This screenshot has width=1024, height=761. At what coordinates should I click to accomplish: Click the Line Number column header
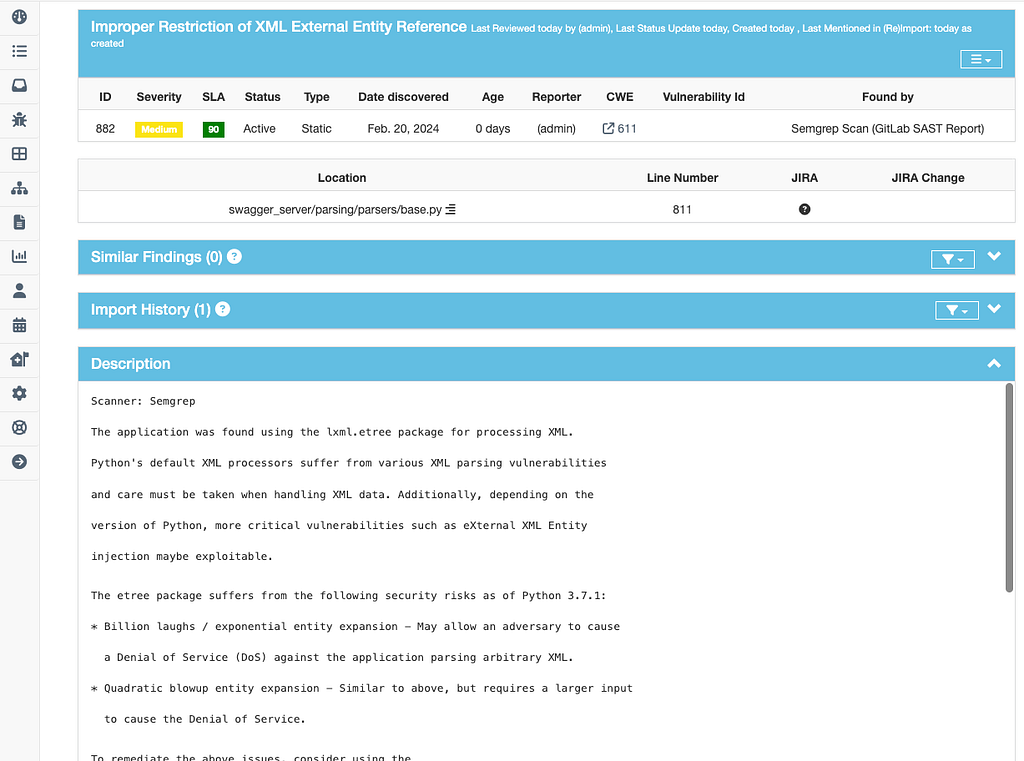[x=682, y=178]
